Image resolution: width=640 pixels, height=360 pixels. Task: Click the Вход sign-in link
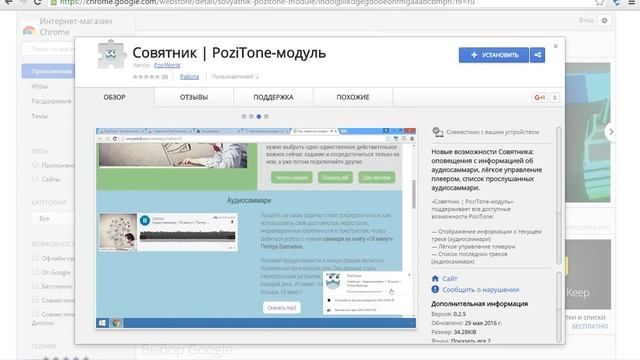click(586, 20)
